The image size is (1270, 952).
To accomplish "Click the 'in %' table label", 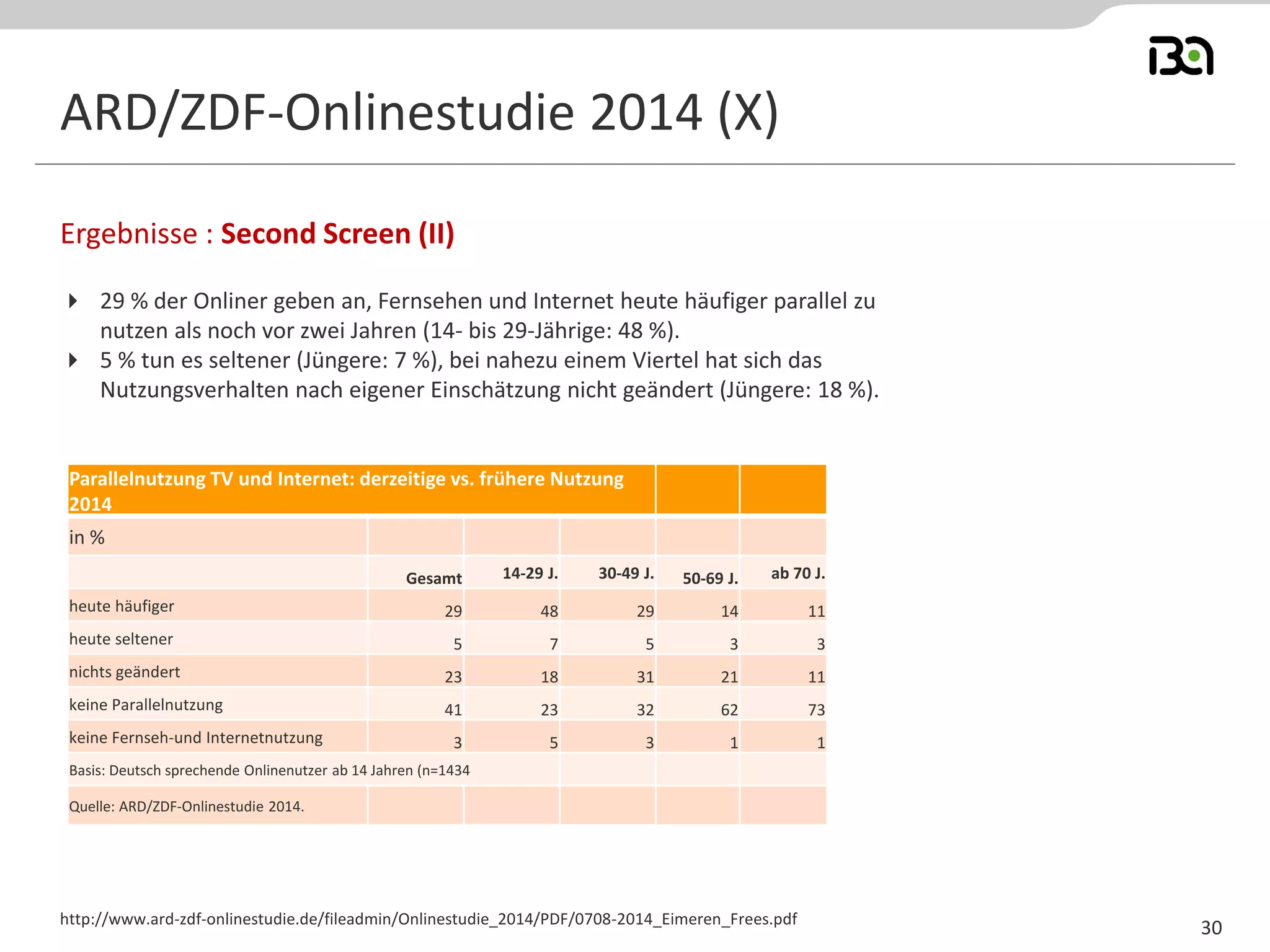I will (87, 537).
